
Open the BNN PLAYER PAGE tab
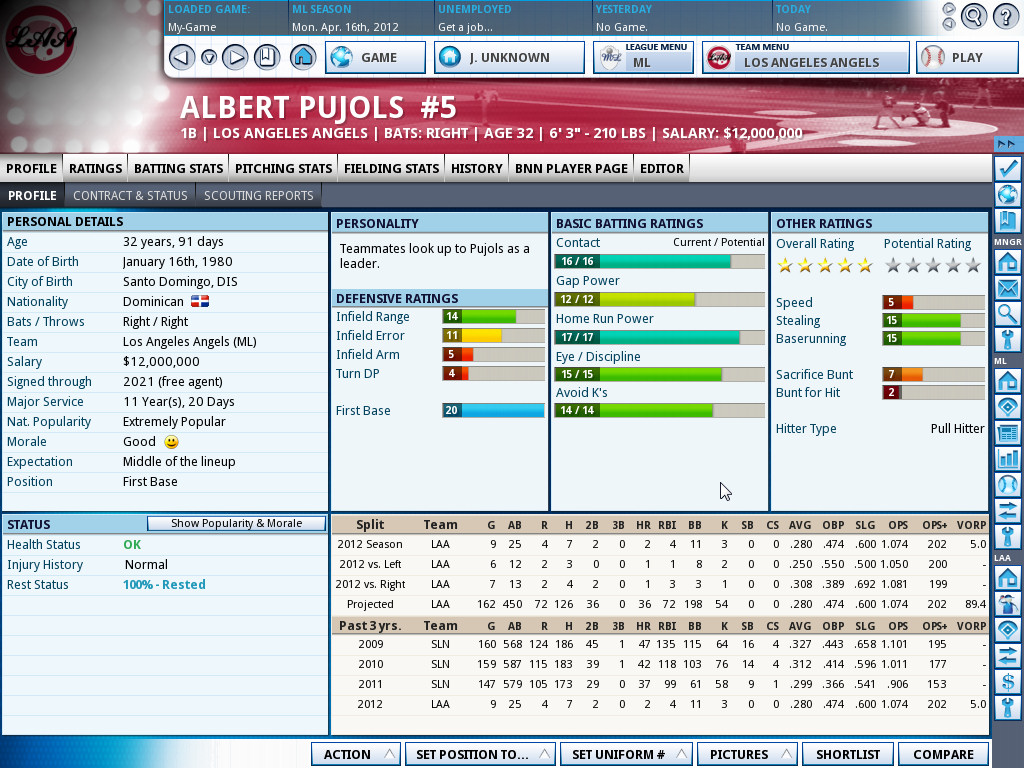(x=571, y=168)
